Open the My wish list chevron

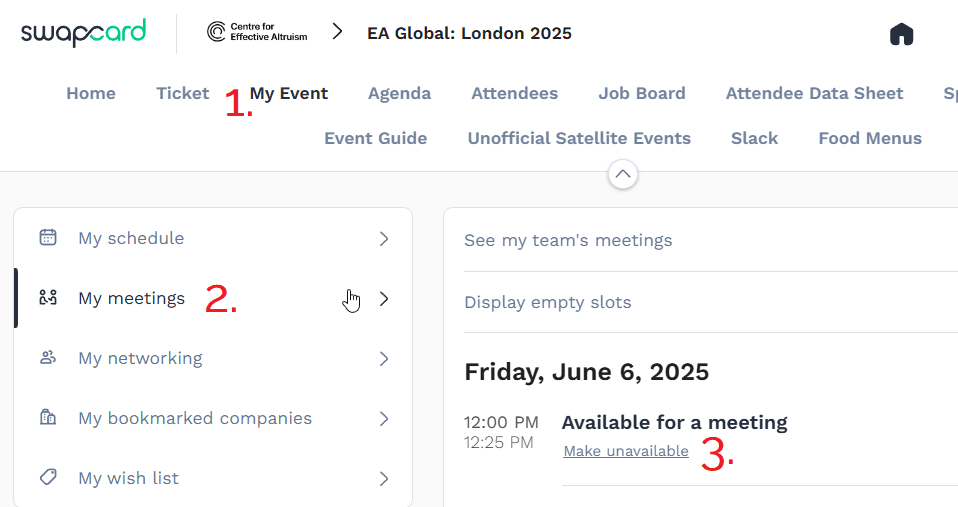click(x=384, y=479)
